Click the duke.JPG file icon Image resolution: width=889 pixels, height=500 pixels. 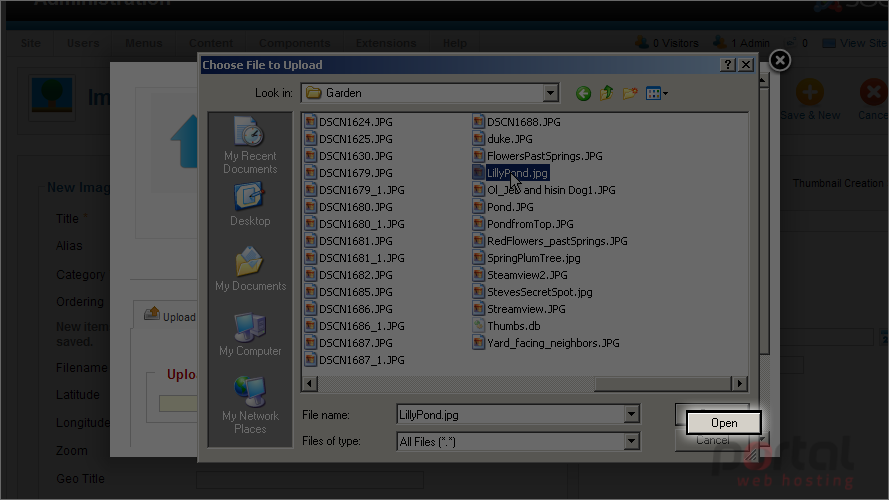tap(479, 139)
